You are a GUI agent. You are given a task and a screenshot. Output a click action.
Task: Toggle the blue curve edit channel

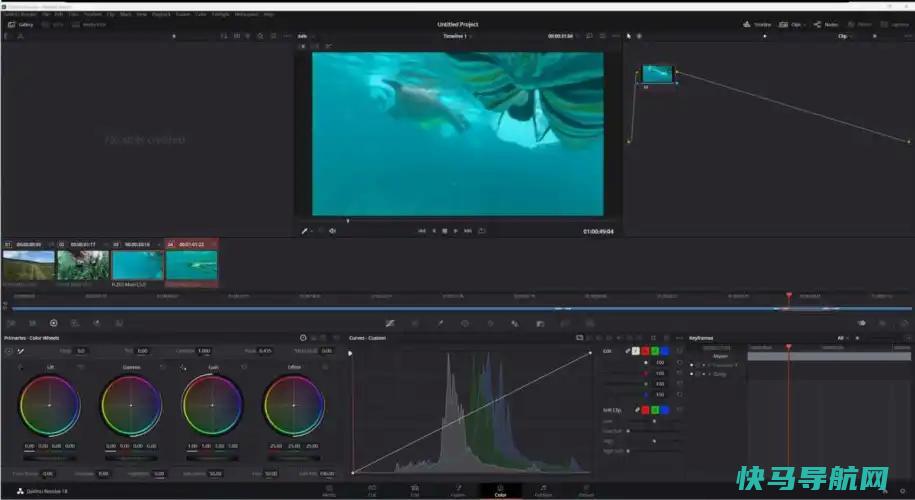click(665, 351)
